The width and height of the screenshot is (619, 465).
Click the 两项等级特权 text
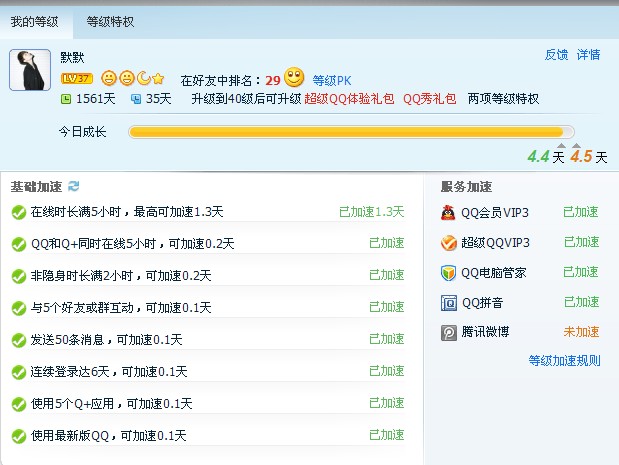point(503,98)
